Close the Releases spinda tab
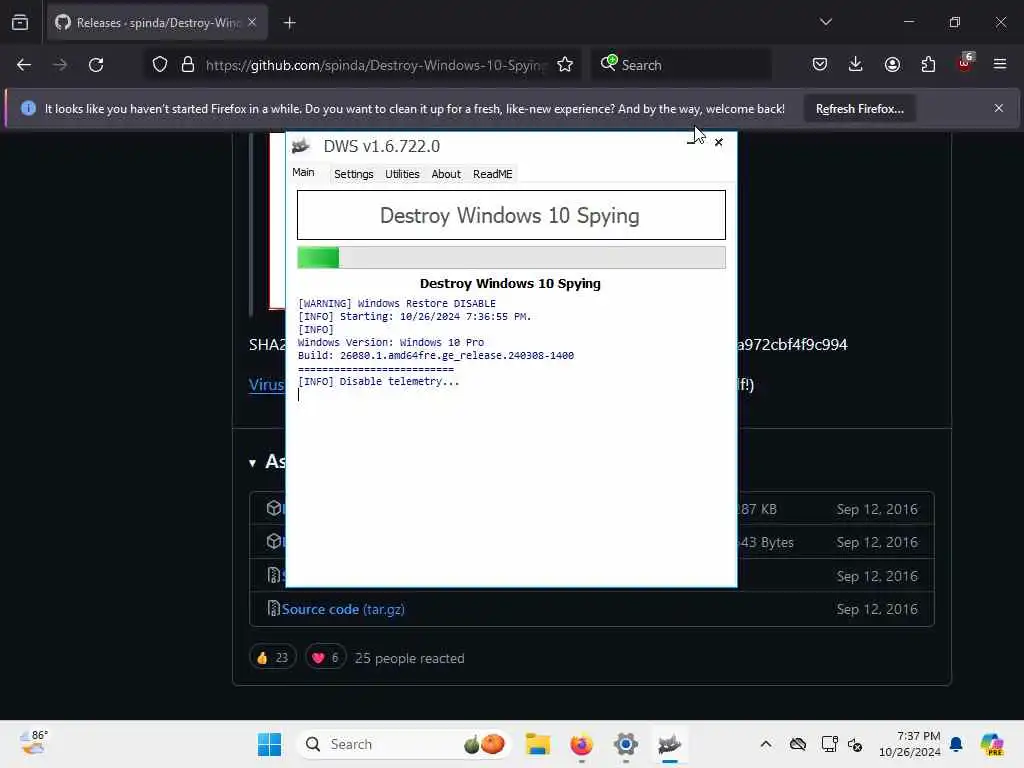 point(252,22)
